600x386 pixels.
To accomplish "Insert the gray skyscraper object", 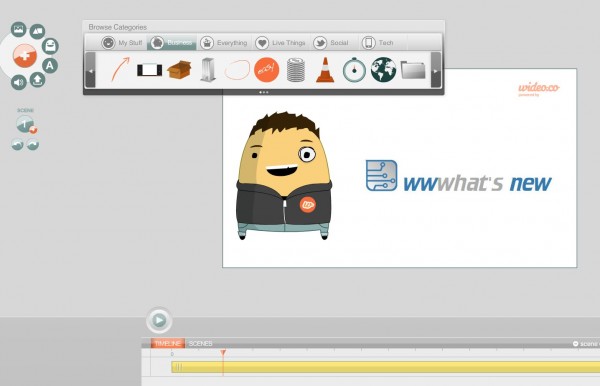I will click(x=208, y=70).
